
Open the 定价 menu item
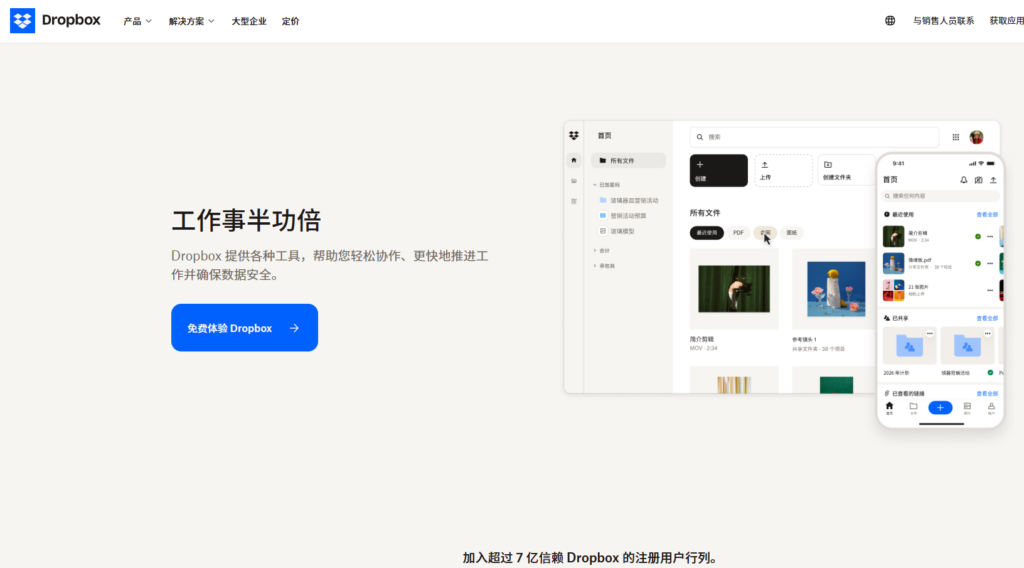pyautogui.click(x=291, y=22)
